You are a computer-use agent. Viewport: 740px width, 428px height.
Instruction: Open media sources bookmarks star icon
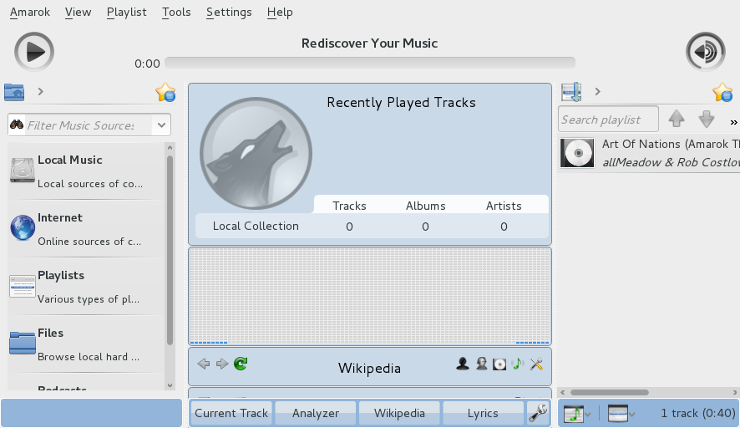[165, 92]
